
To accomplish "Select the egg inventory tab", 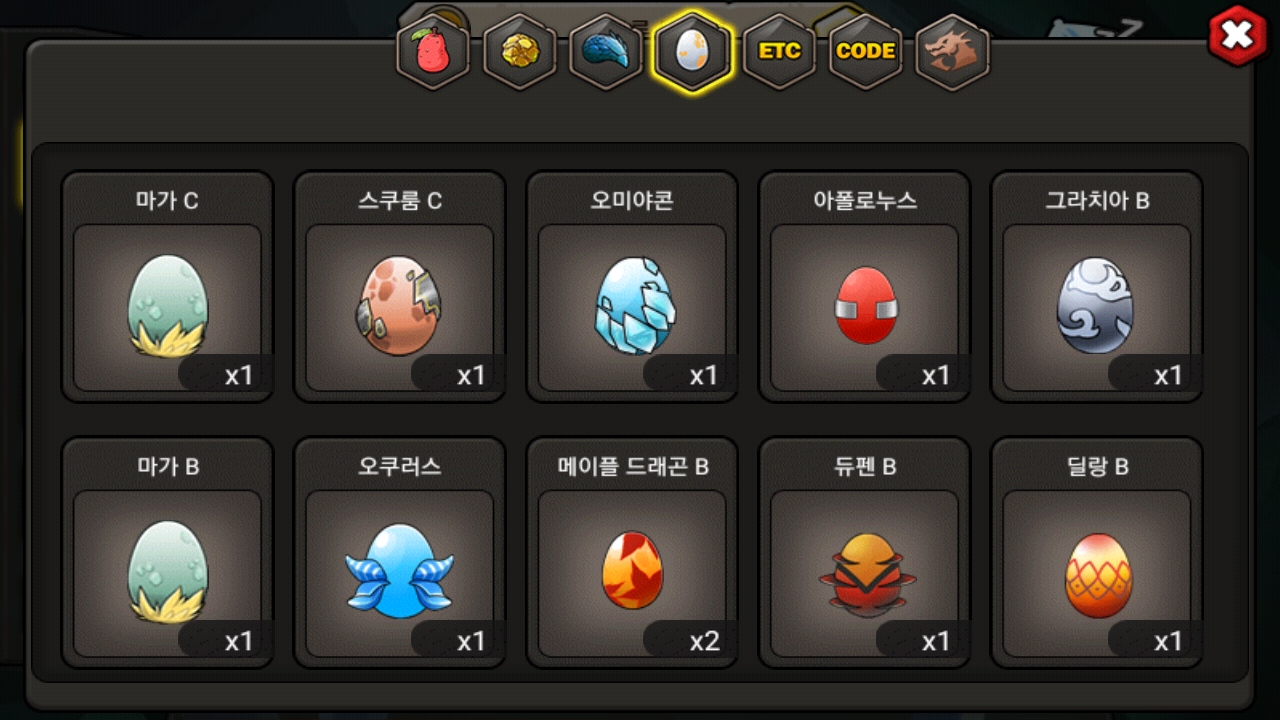I will point(692,52).
